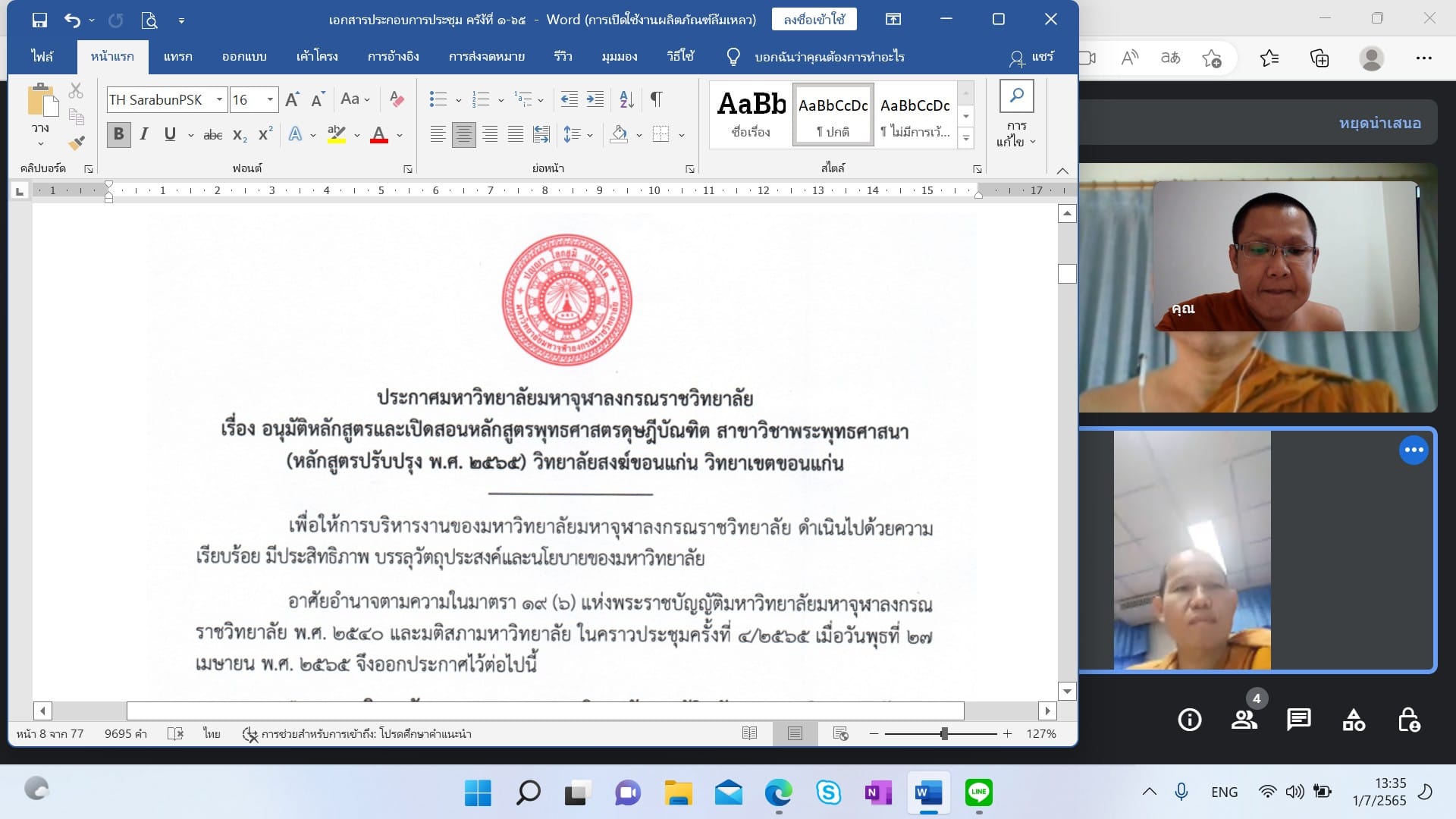Adjust the zoom slider handle
This screenshot has width=1456, height=819.
[x=944, y=733]
